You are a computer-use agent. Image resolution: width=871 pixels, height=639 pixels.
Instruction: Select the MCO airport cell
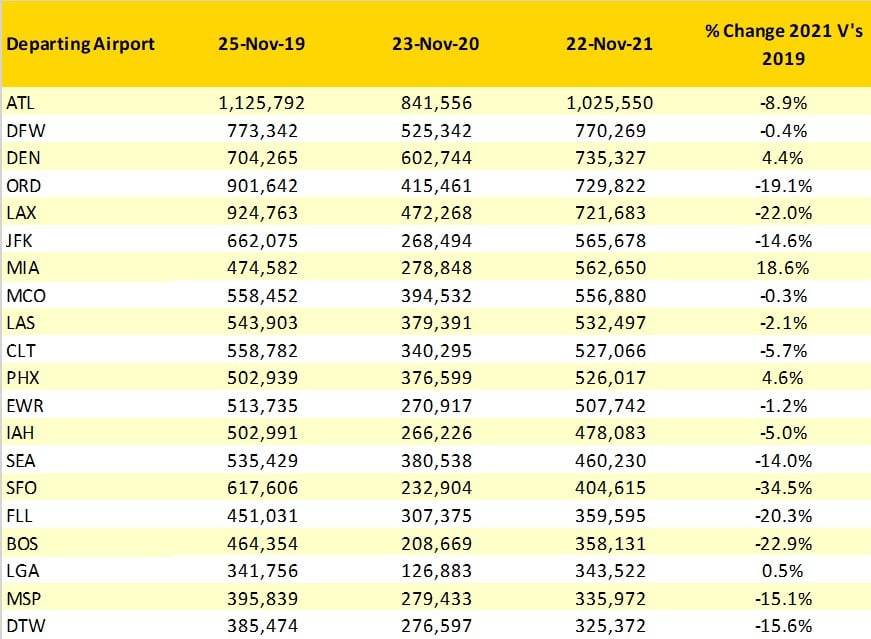tap(25, 296)
